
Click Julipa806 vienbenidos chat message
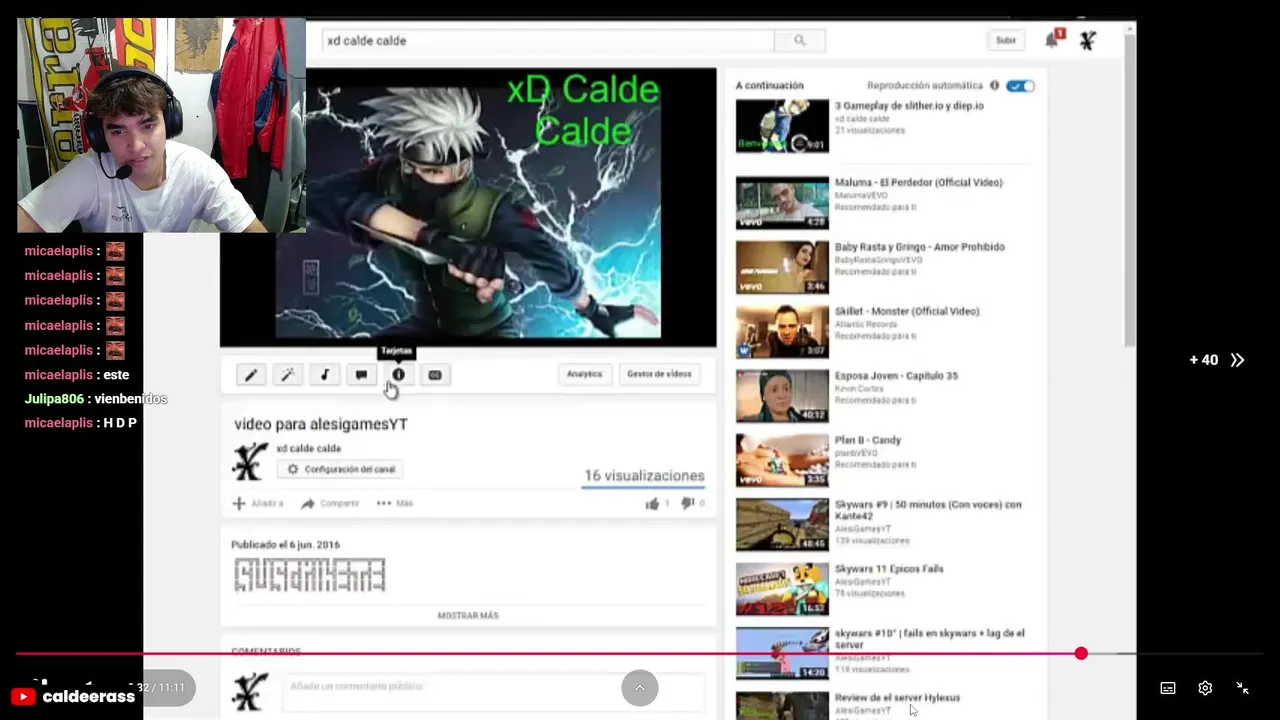[96, 399]
